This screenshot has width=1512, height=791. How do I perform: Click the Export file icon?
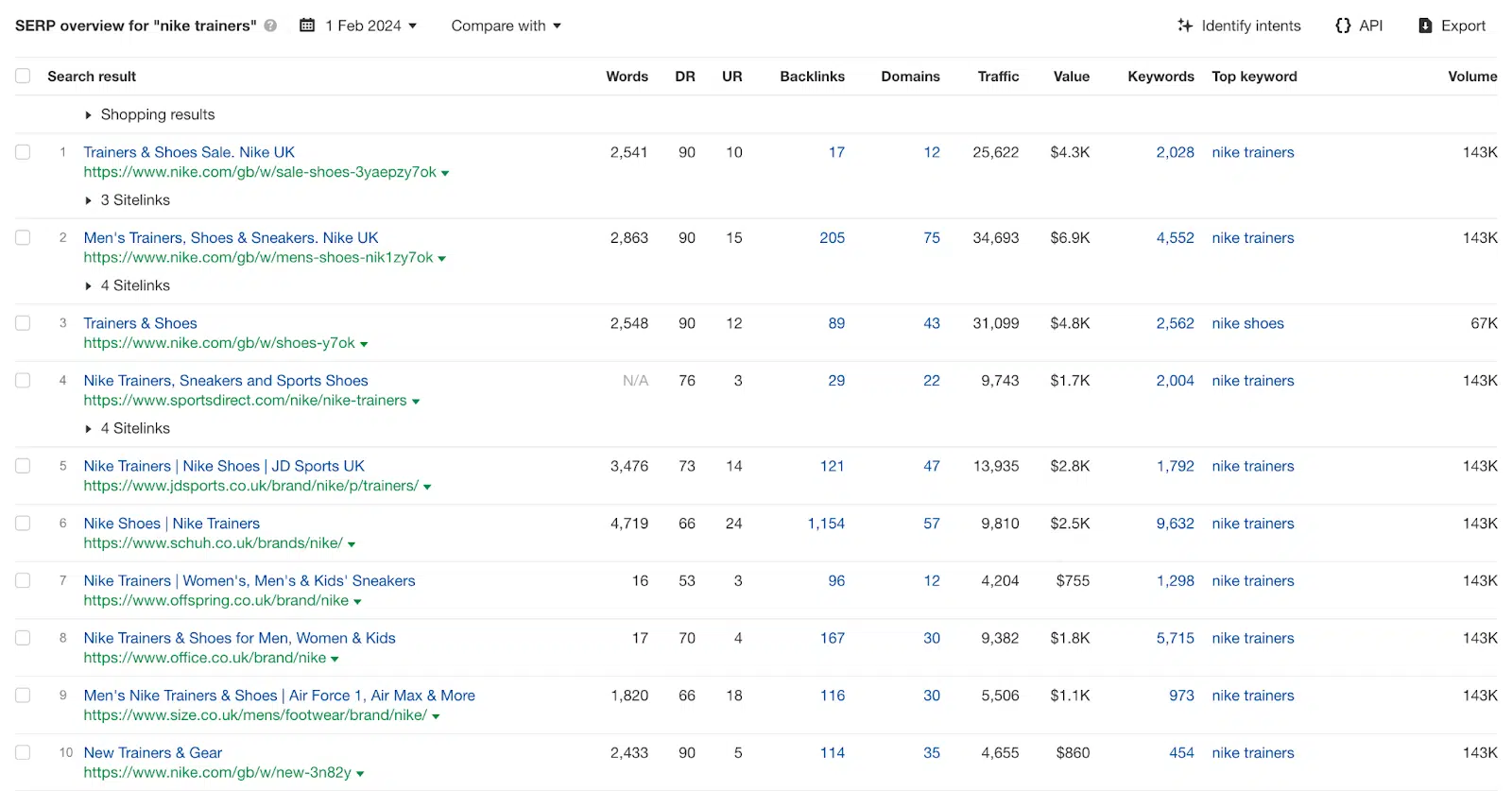(1425, 26)
